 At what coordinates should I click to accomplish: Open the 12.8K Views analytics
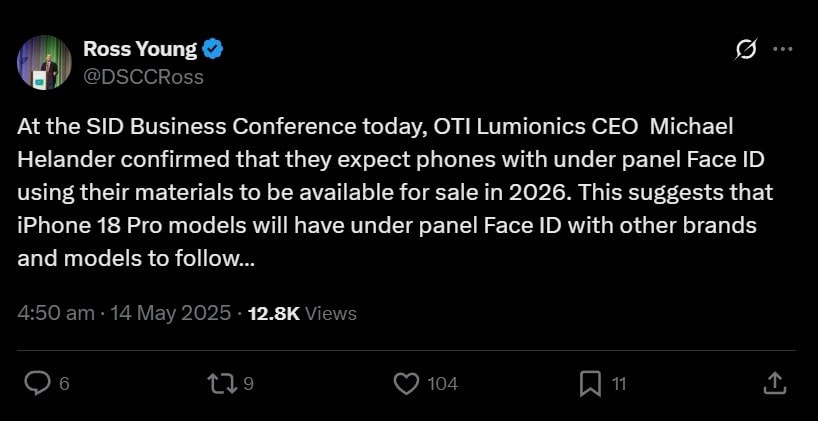(302, 313)
